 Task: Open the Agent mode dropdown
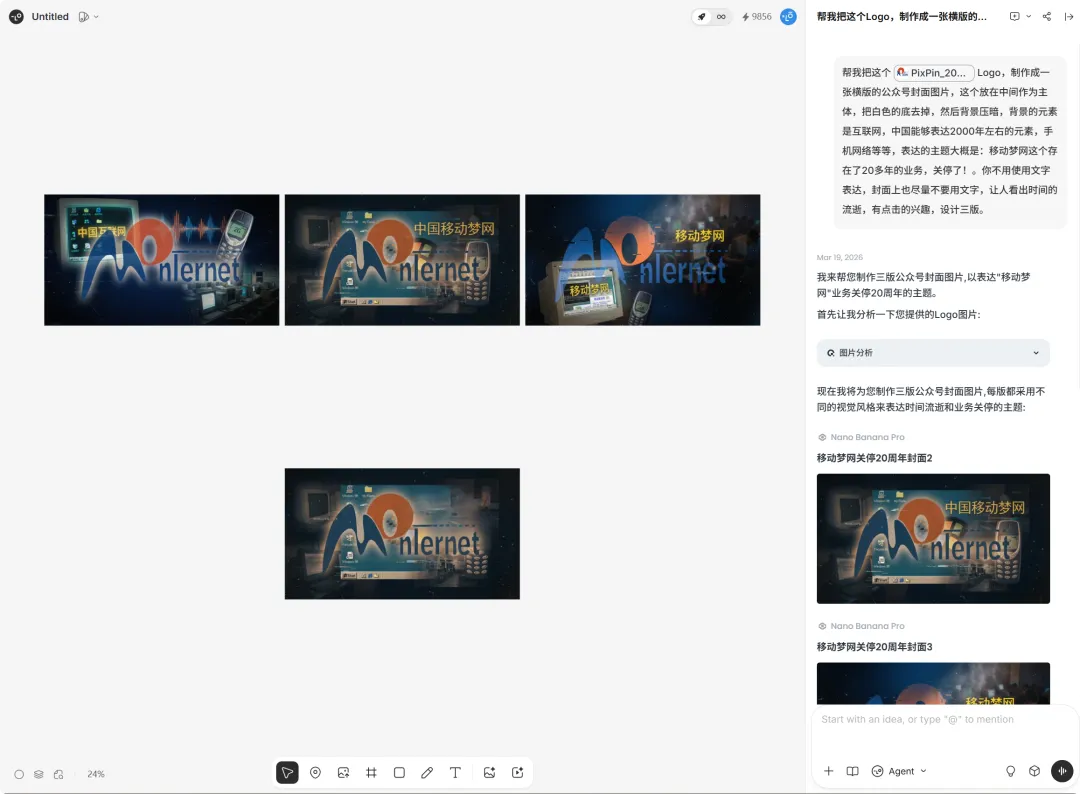point(899,771)
